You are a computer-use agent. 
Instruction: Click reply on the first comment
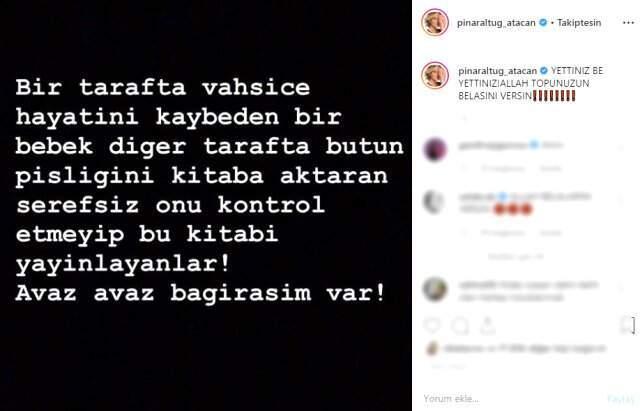[551, 169]
